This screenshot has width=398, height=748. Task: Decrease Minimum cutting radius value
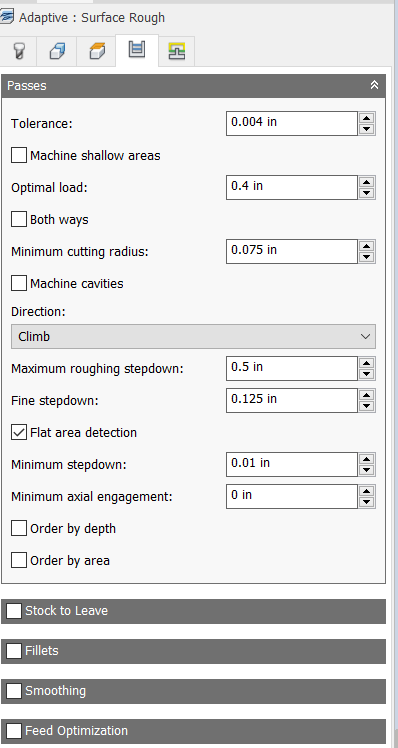click(367, 257)
